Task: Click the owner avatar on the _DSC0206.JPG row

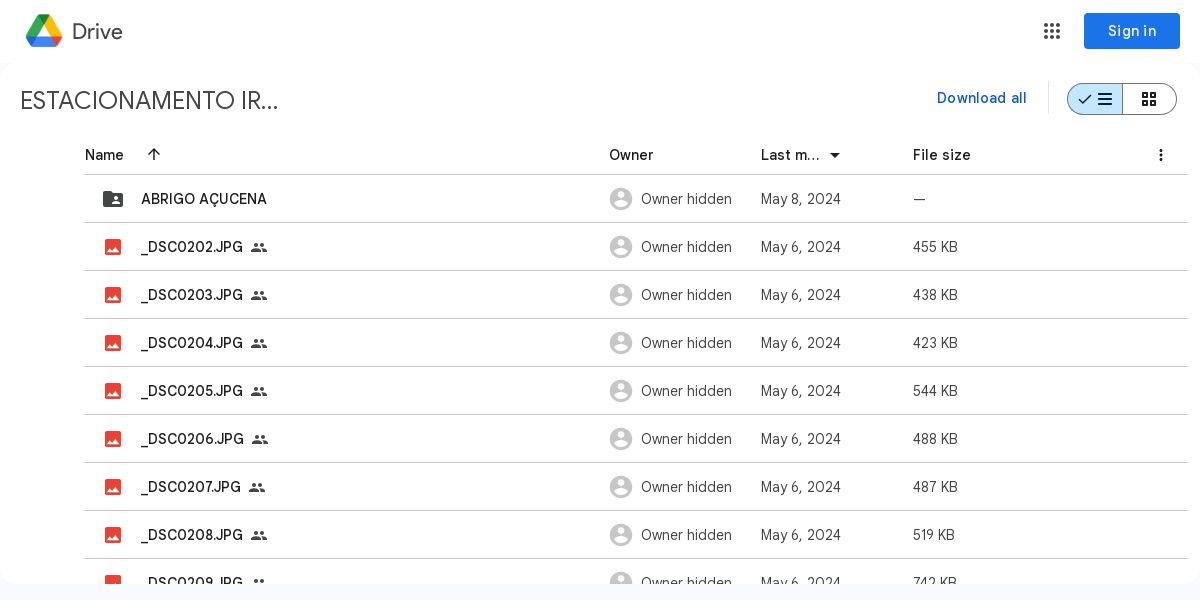Action: pyautogui.click(x=621, y=439)
